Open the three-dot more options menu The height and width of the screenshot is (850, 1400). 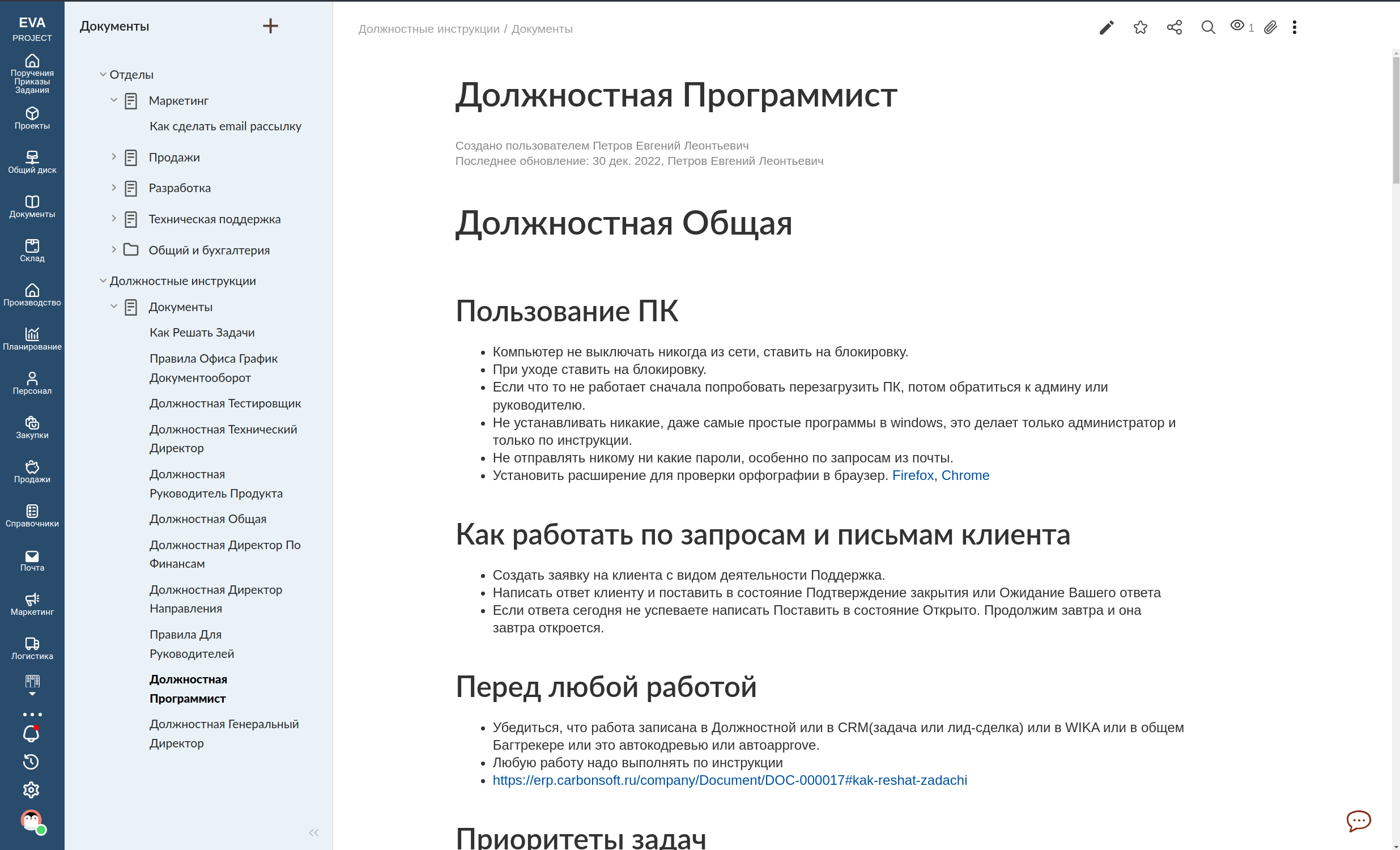[x=1294, y=27]
